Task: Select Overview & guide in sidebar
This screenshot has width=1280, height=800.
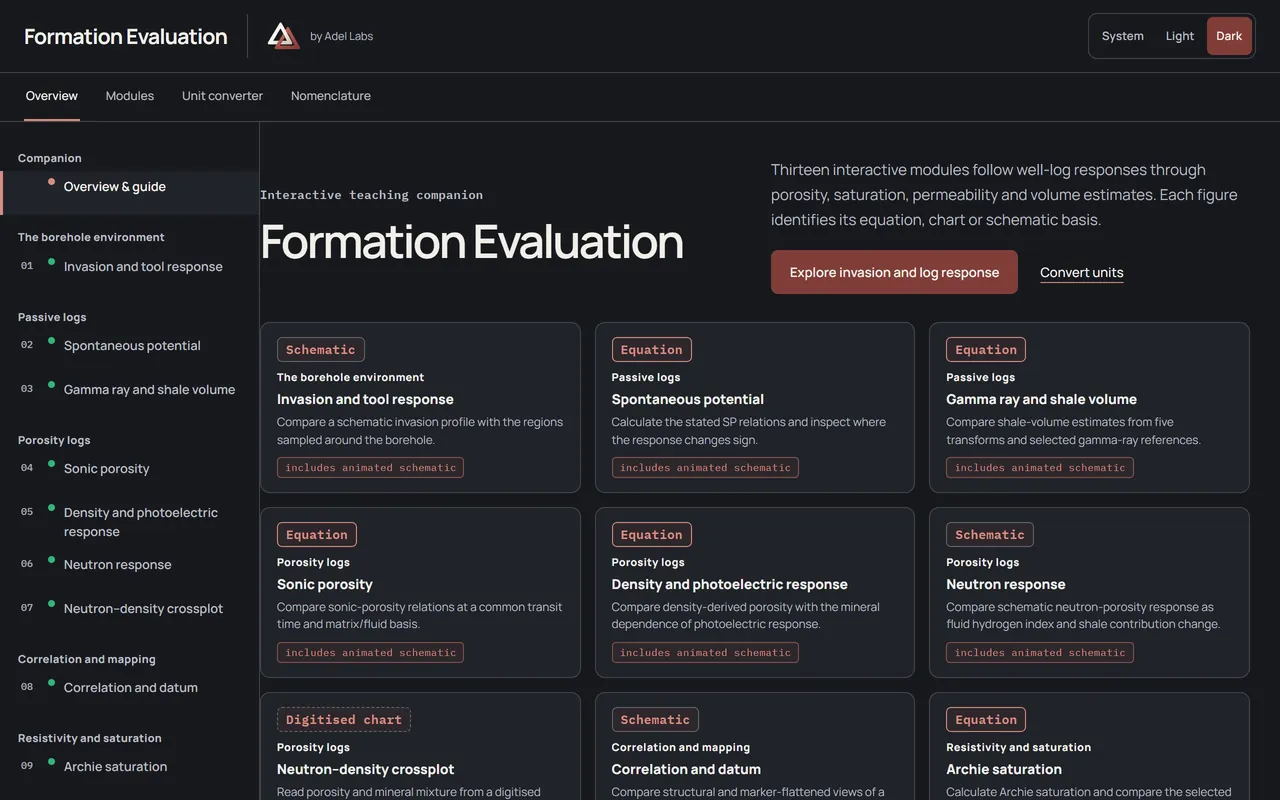Action: [x=130, y=193]
